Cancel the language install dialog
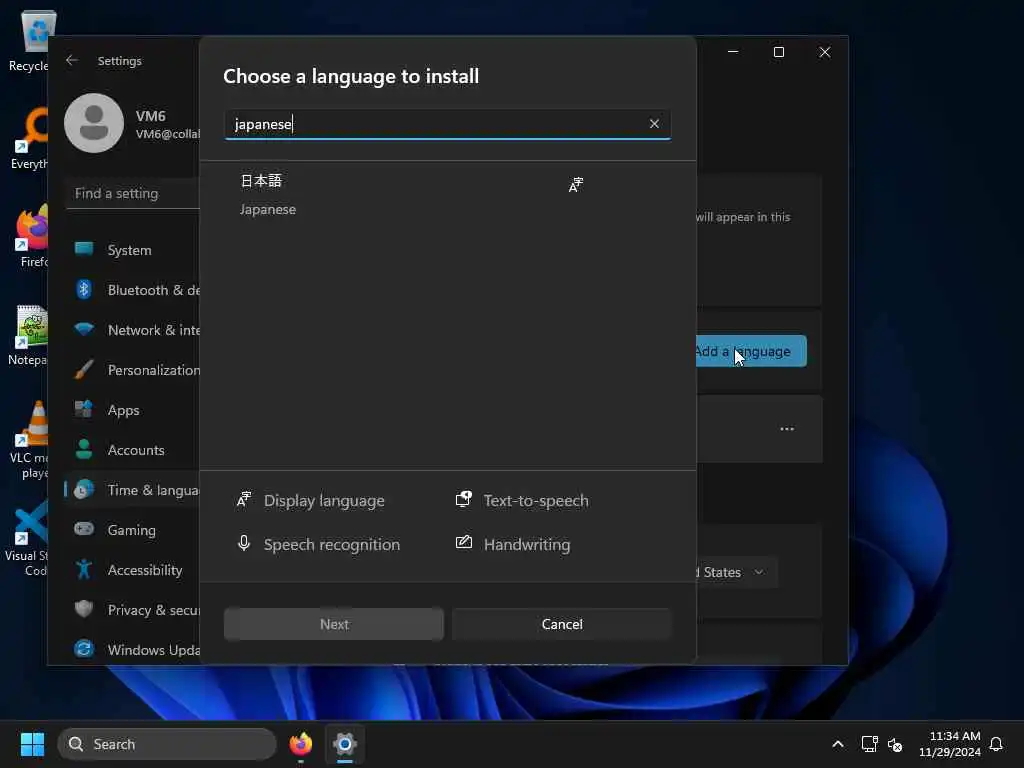The height and width of the screenshot is (768, 1024). pyautogui.click(x=562, y=624)
